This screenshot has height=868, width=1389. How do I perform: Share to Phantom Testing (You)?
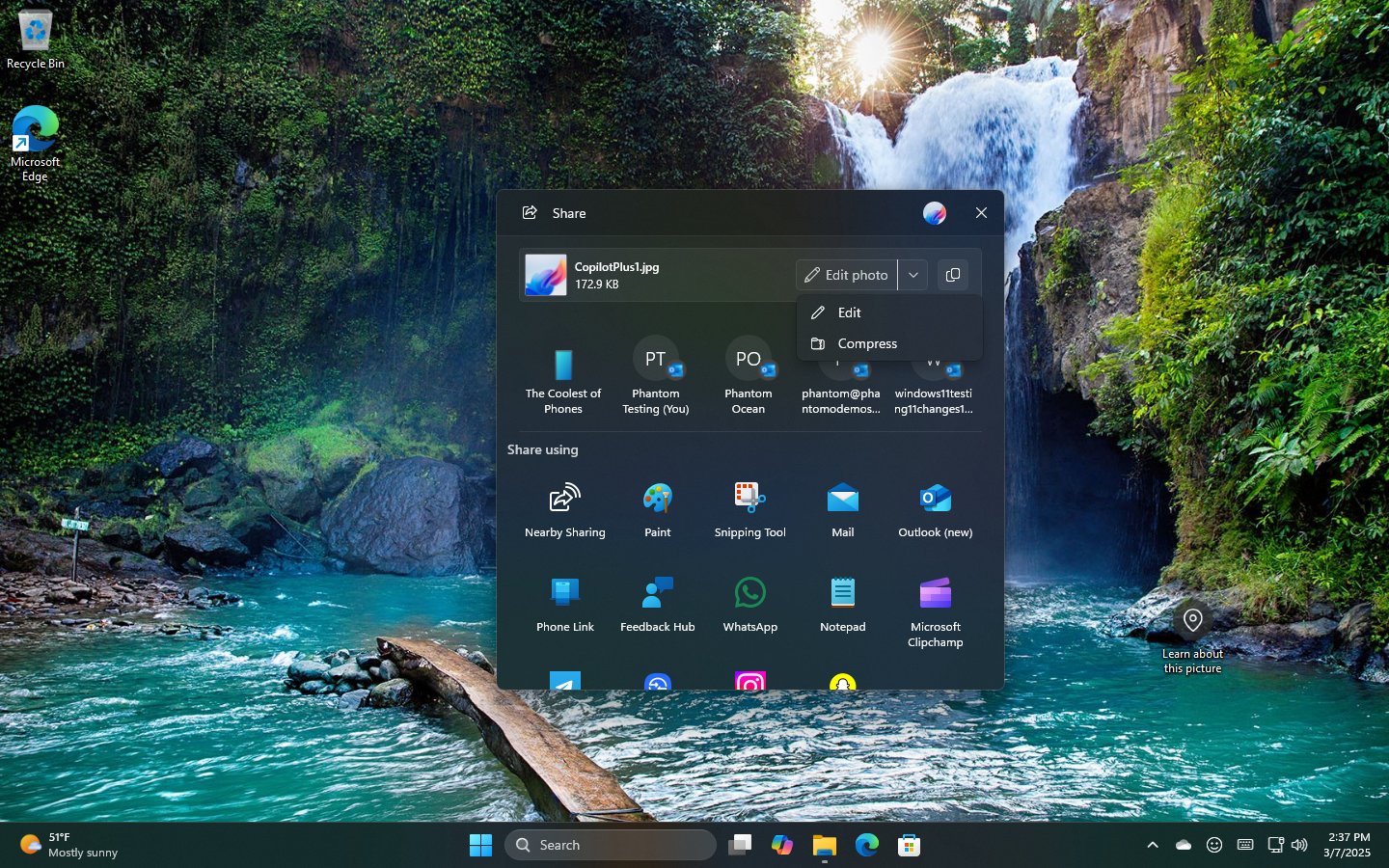pyautogui.click(x=657, y=376)
